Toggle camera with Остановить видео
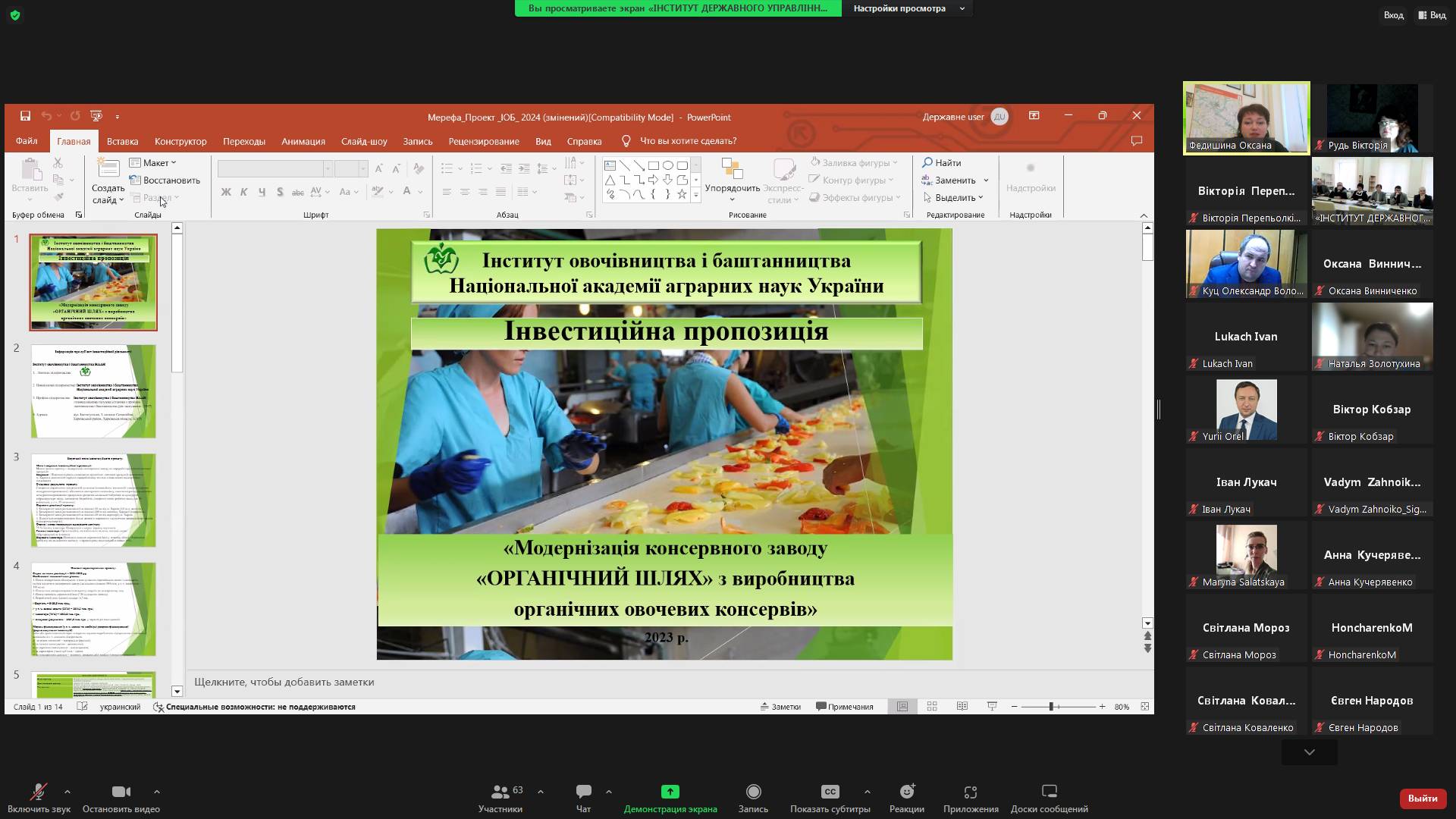1456x819 pixels. [121, 792]
